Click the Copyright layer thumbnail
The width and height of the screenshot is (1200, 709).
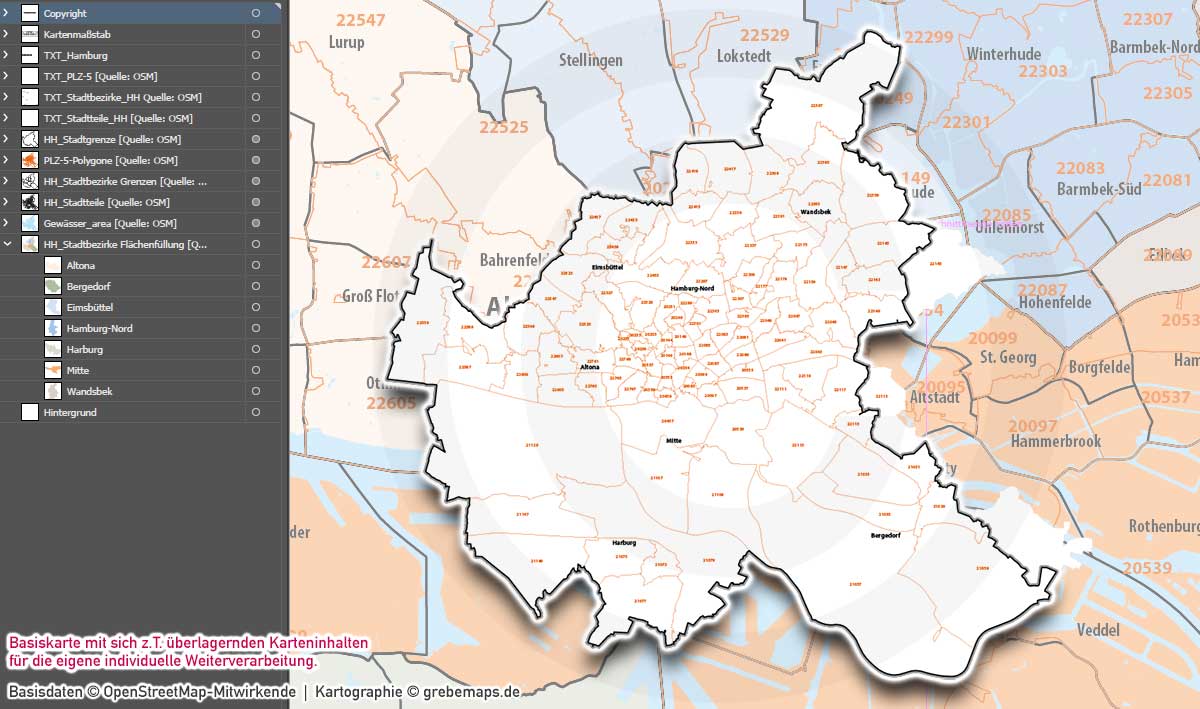click(32, 13)
